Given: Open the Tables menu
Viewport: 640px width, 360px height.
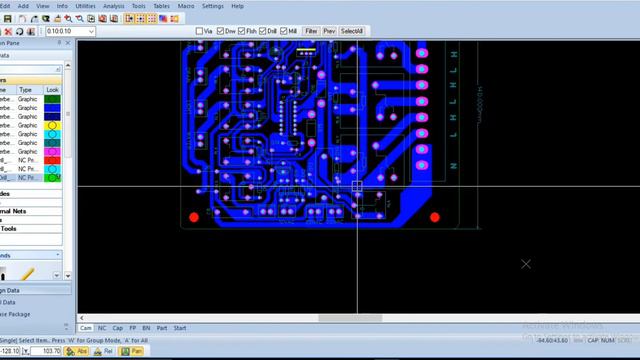Looking at the screenshot, I should click(x=162, y=6).
